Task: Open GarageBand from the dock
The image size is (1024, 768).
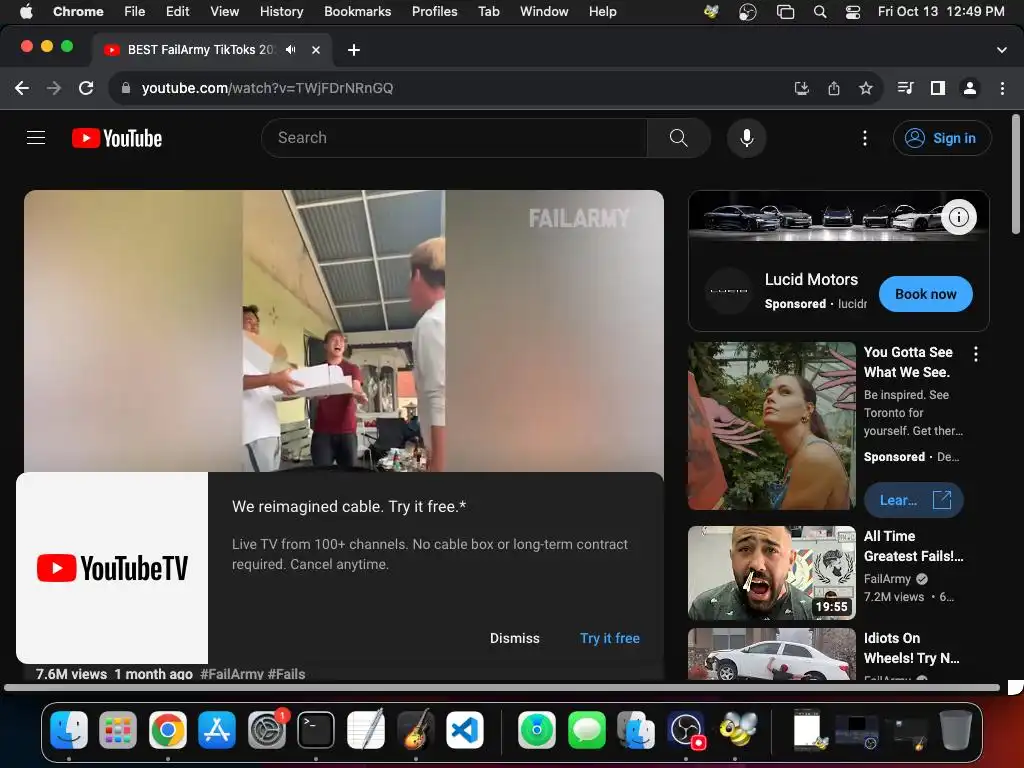Action: [415, 729]
